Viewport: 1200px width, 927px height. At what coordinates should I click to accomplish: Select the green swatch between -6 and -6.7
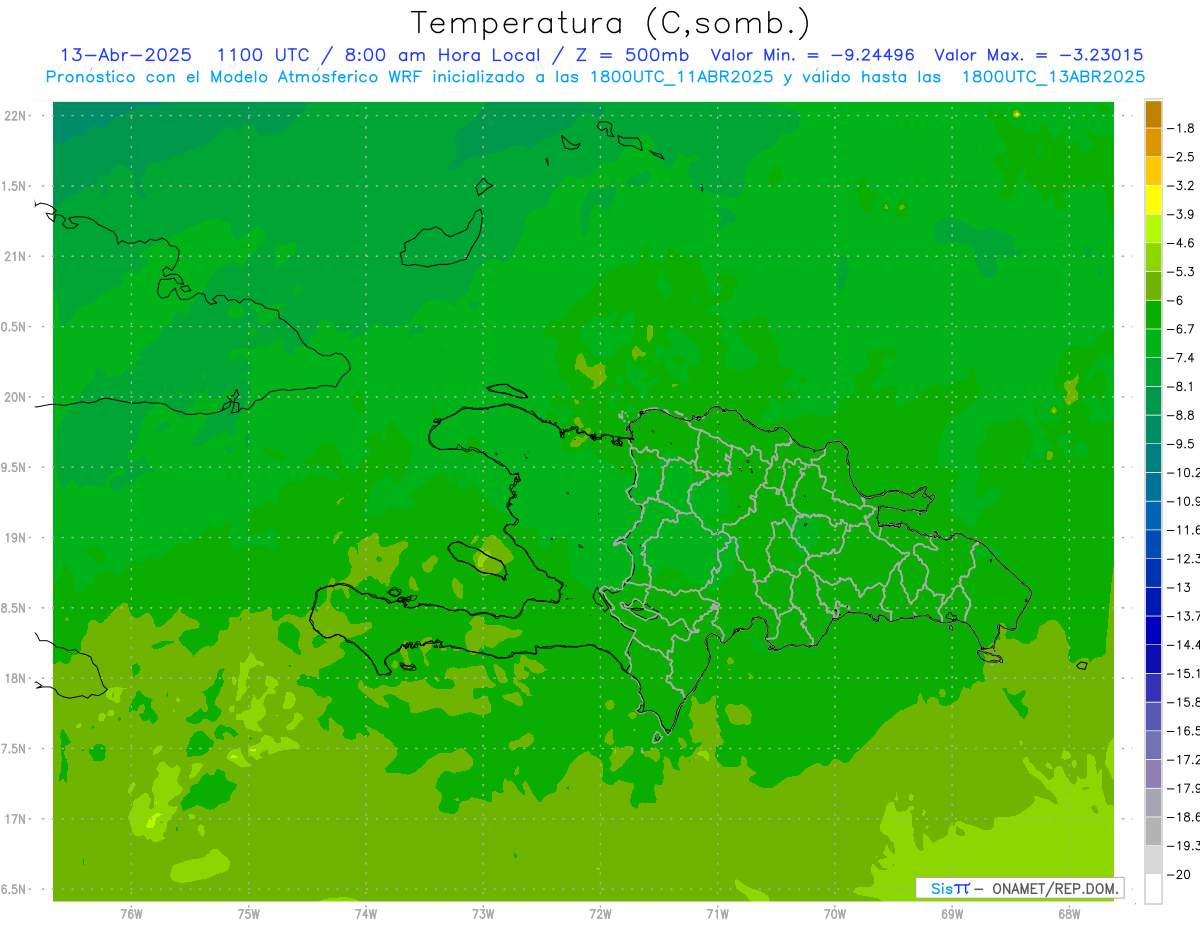(x=1153, y=315)
